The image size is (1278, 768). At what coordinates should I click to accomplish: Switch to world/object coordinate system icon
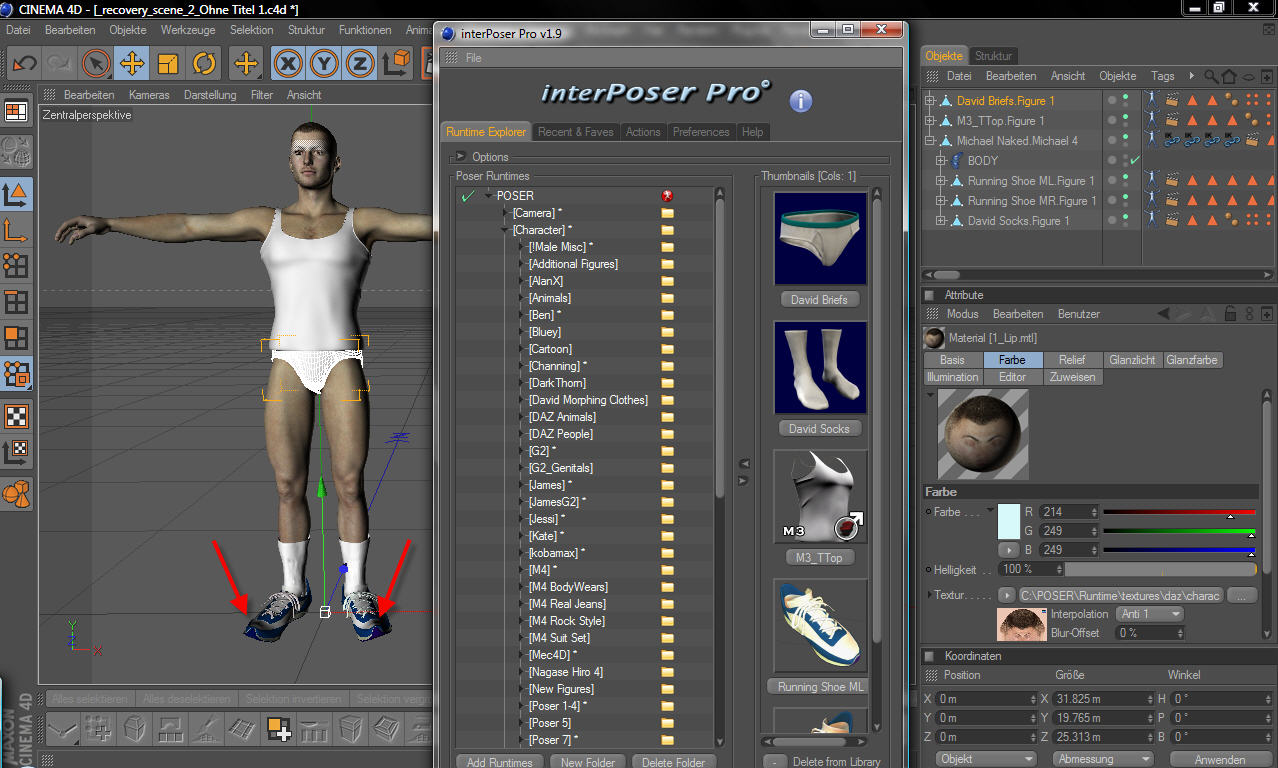point(397,64)
